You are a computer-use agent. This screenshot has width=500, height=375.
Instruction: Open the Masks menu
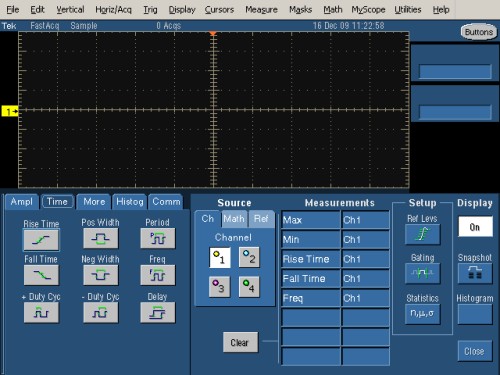[300, 10]
